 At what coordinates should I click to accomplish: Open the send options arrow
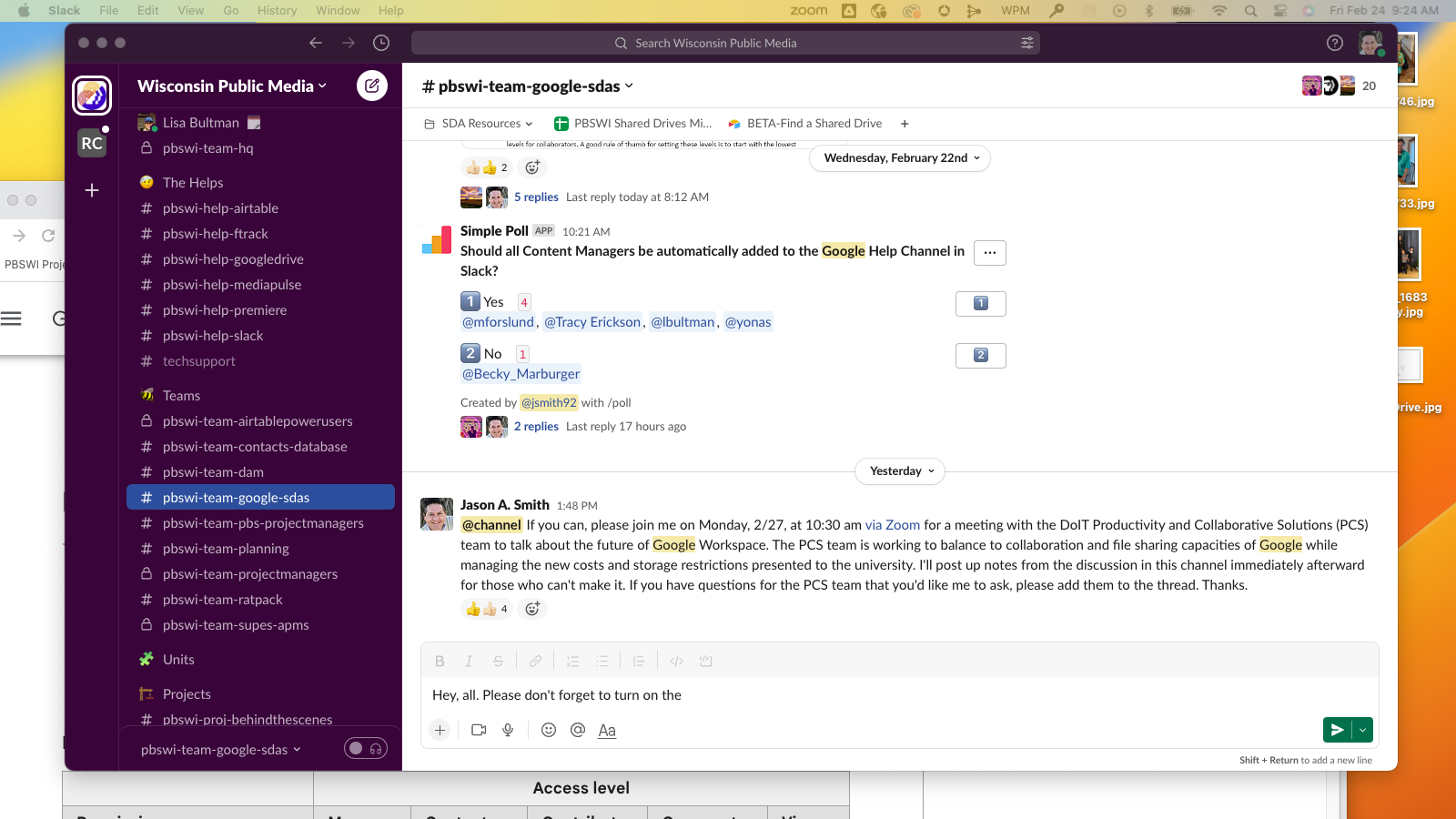1362,730
